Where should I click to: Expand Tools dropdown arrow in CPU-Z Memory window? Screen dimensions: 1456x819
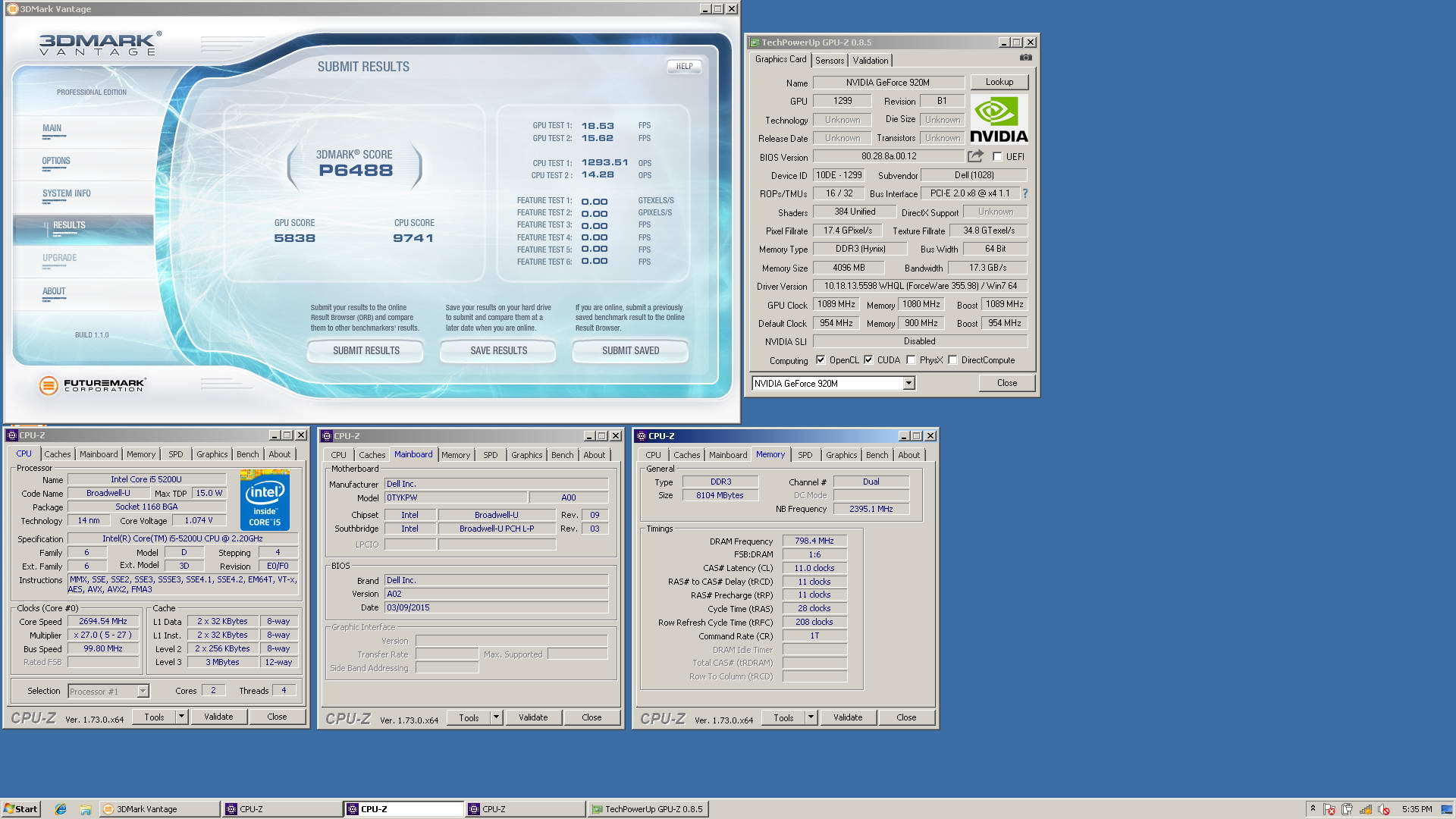tap(811, 717)
